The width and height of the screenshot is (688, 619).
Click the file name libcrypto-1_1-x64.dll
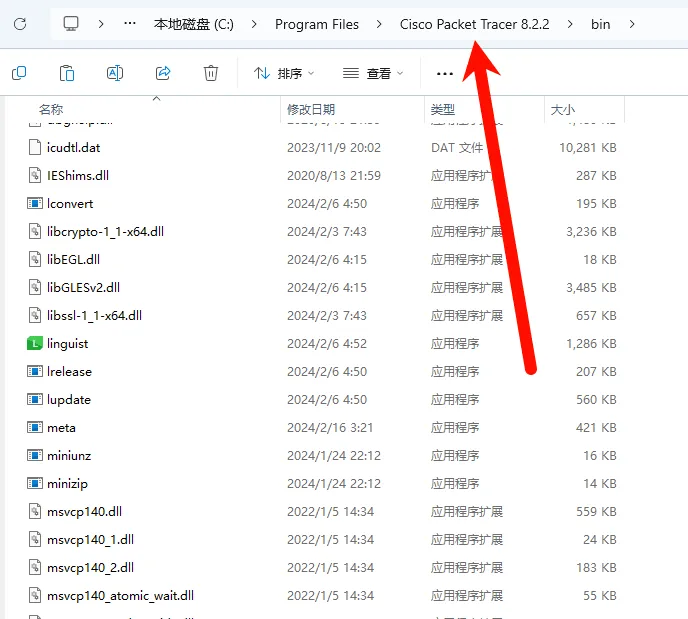click(105, 232)
